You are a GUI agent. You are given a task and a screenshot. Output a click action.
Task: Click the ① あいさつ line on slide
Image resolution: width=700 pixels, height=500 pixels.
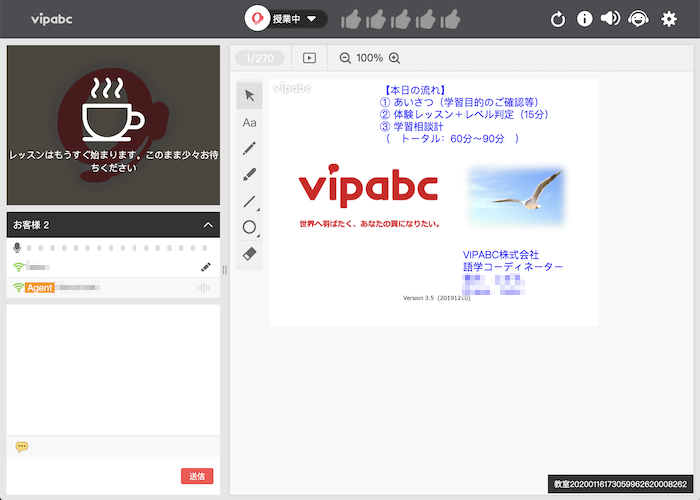[x=460, y=102]
